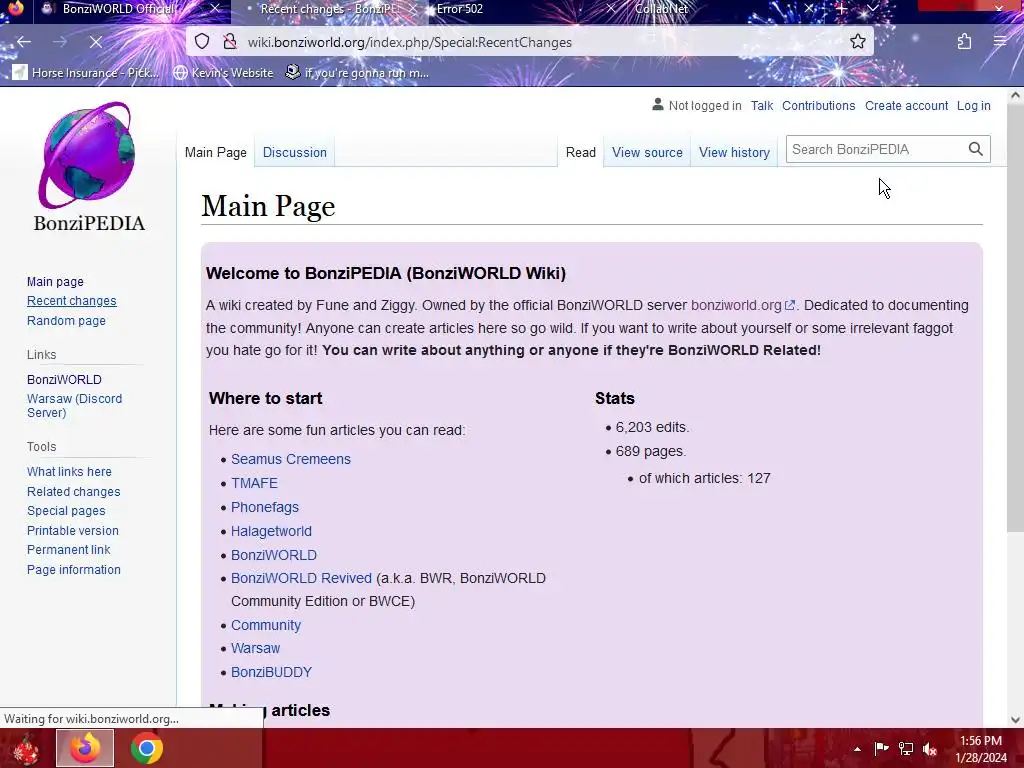Open the Seamus Cremeens article
The width and height of the screenshot is (1024, 768).
tap(291, 459)
